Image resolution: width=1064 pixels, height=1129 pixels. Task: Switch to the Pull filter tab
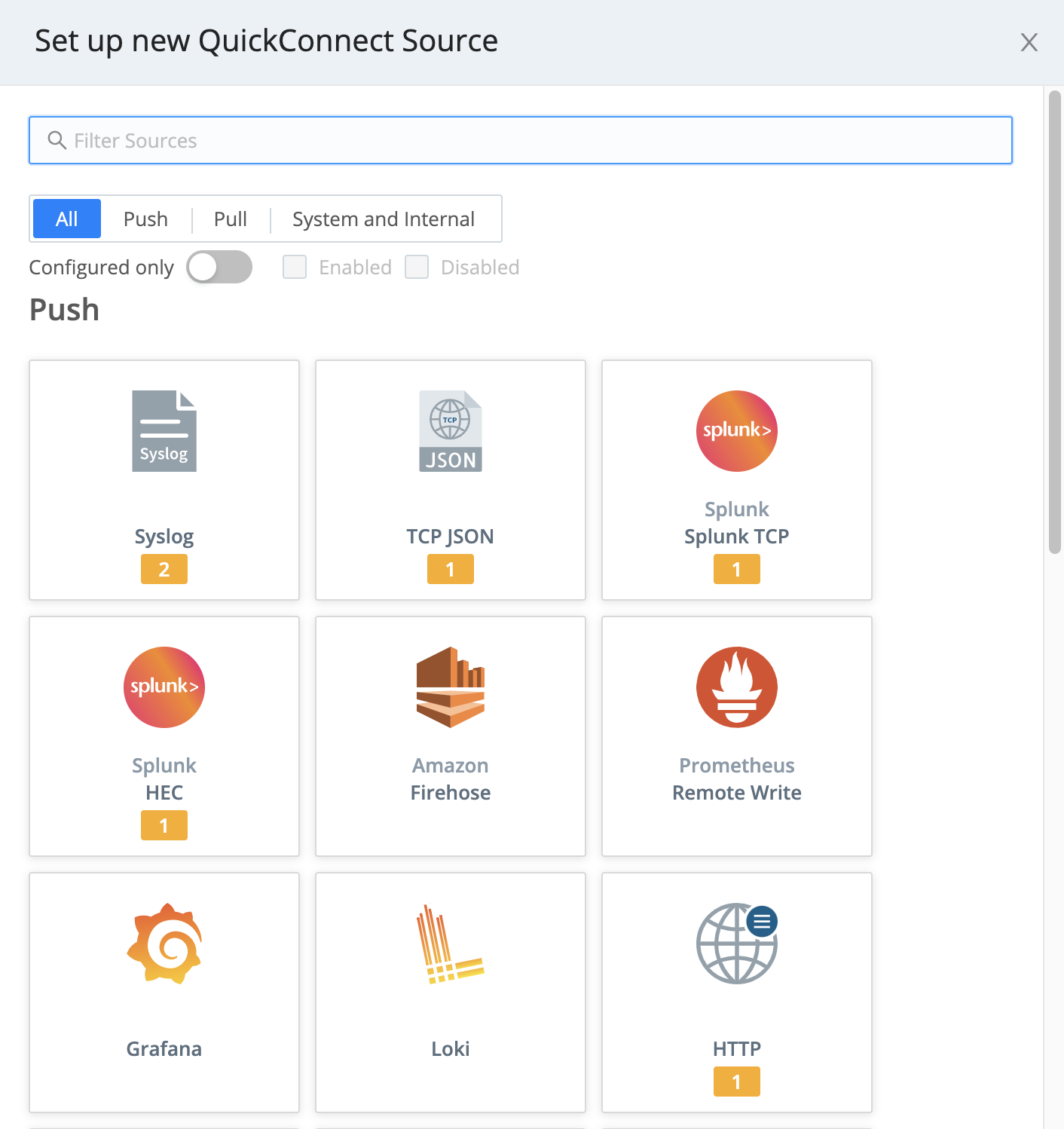pos(230,219)
